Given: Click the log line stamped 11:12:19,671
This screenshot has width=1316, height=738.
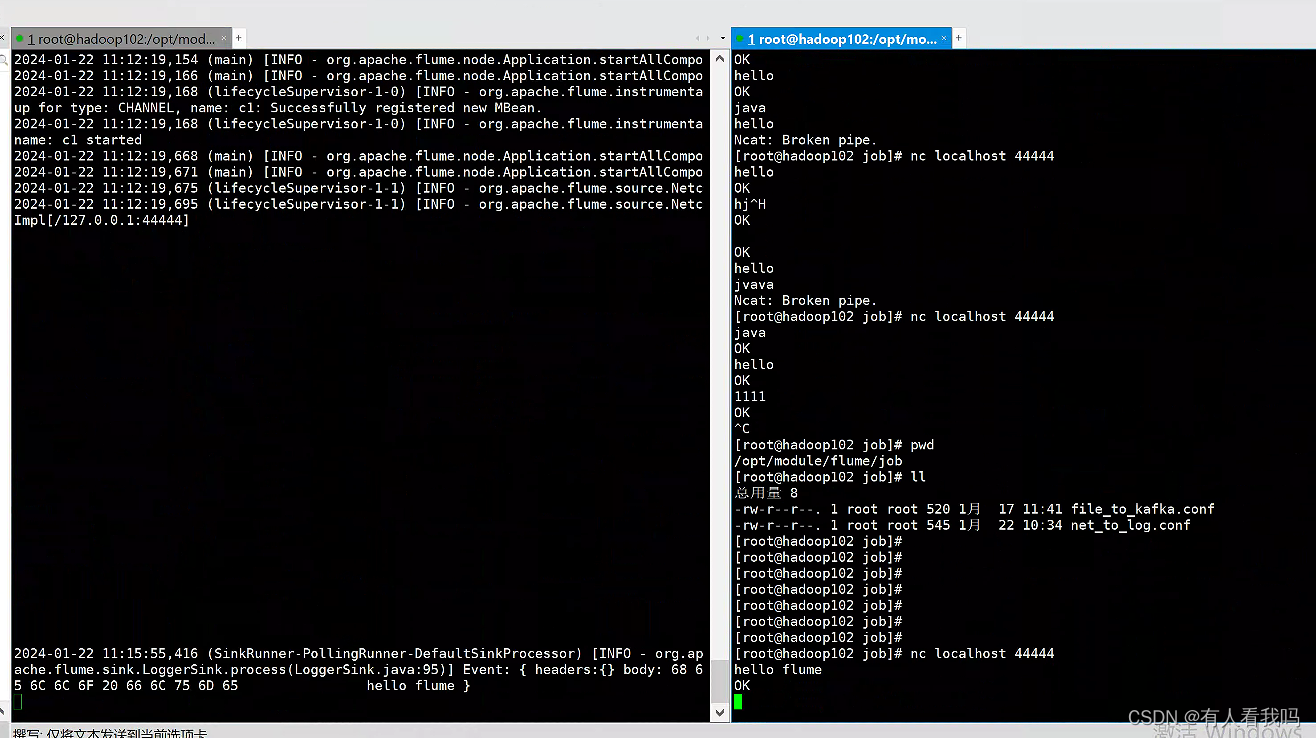Looking at the screenshot, I should click(358, 172).
